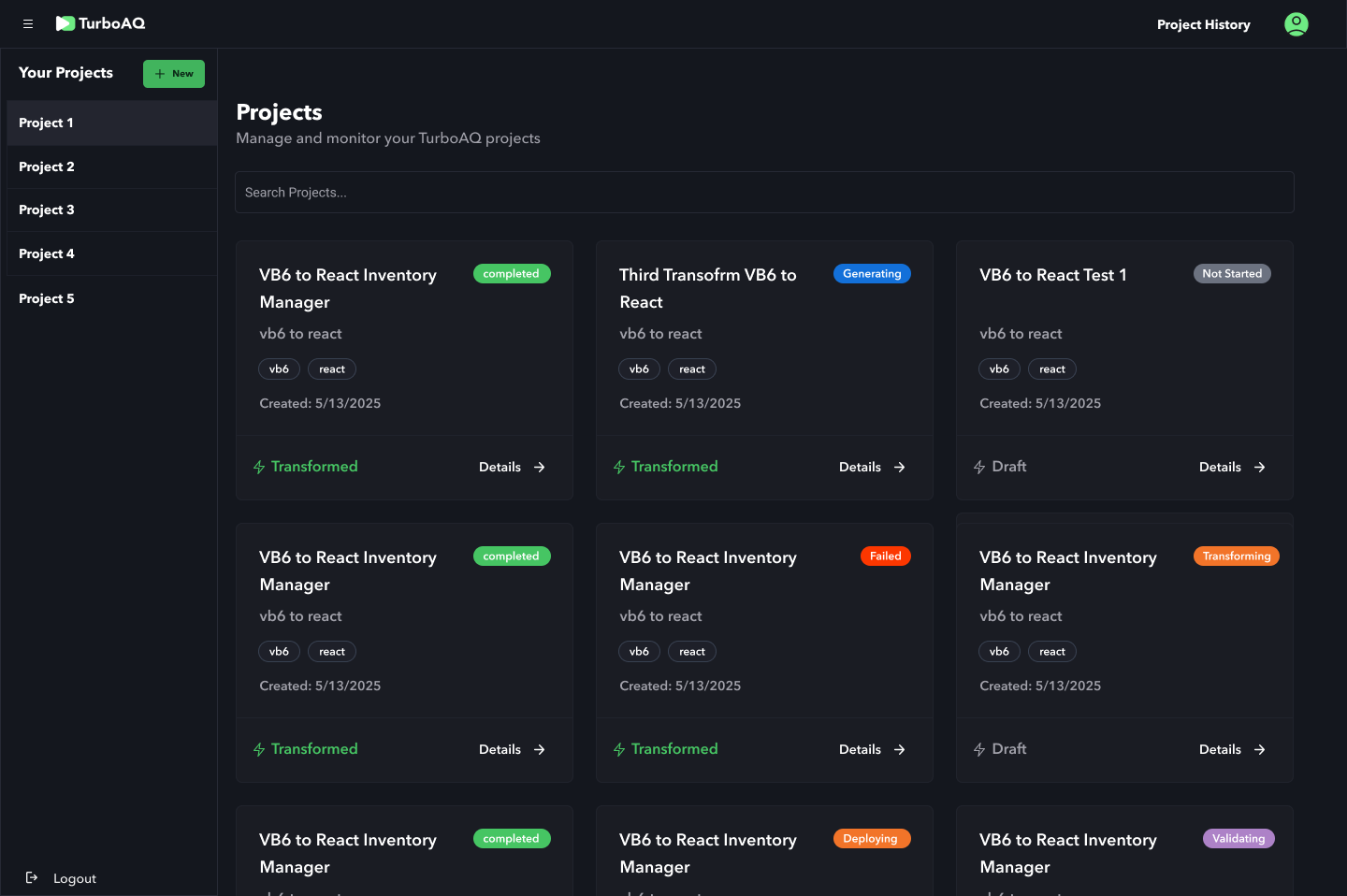1347x896 pixels.
Task: Open Details of the Failed project card
Action: click(872, 749)
